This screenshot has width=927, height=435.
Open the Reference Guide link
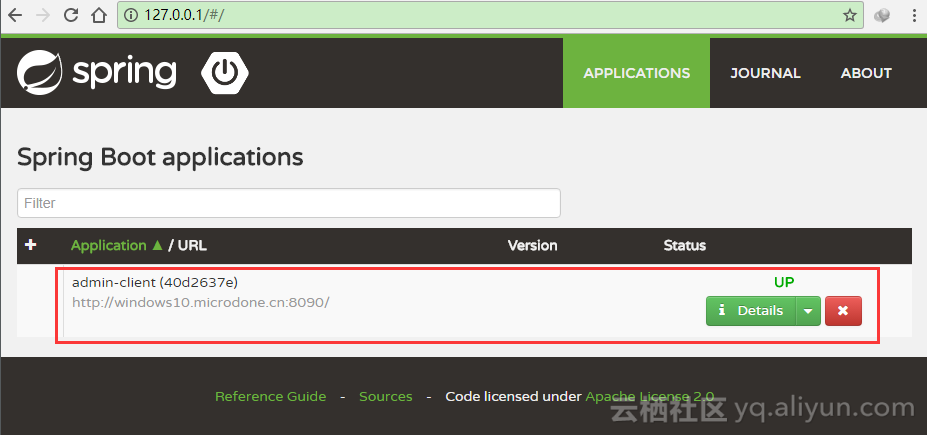click(270, 396)
